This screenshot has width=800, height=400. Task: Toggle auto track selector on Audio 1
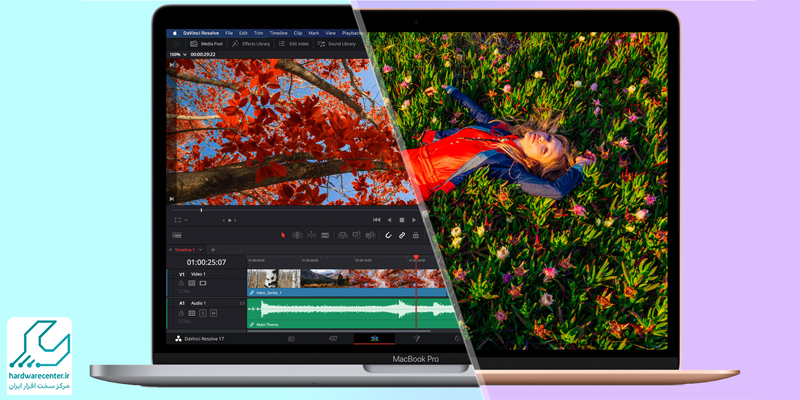192,313
